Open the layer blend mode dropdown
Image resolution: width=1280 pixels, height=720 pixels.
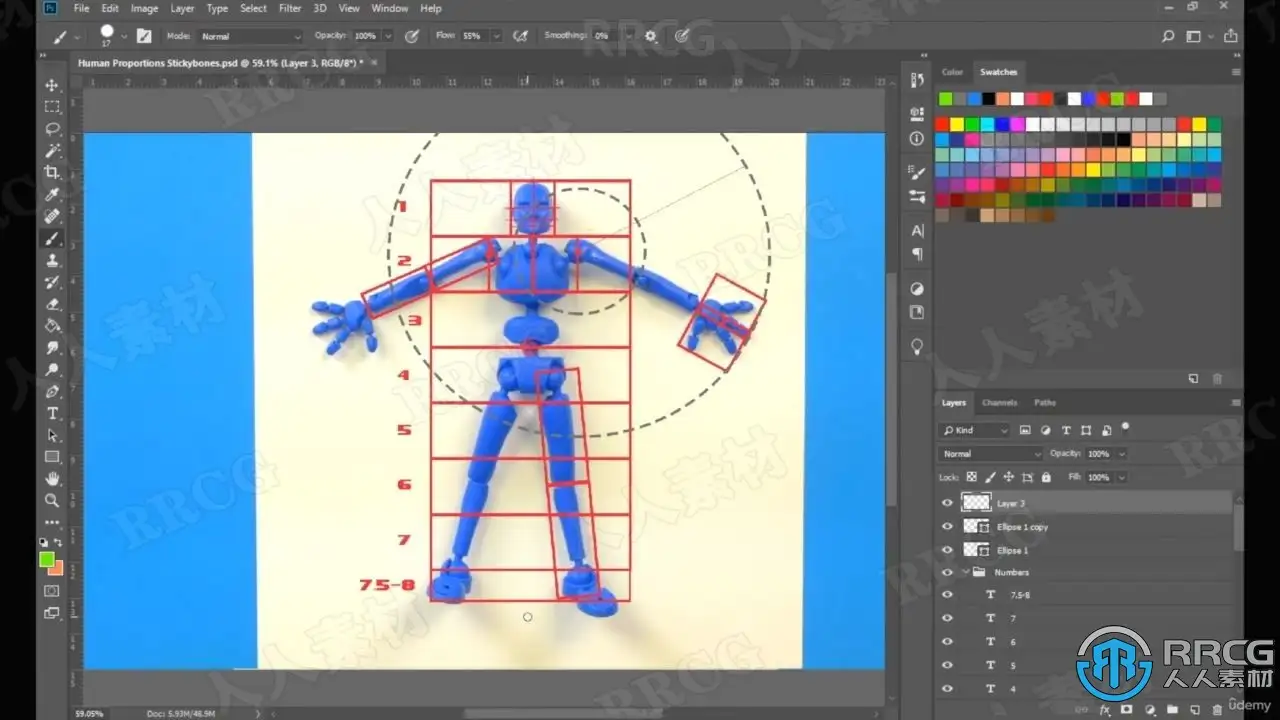(991, 453)
